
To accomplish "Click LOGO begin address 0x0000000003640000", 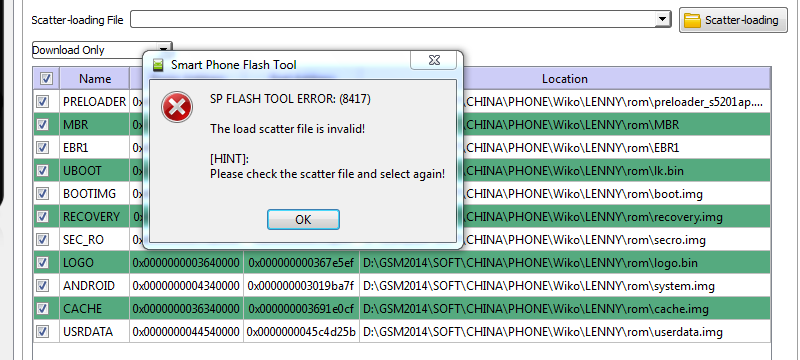I will click(x=186, y=263).
